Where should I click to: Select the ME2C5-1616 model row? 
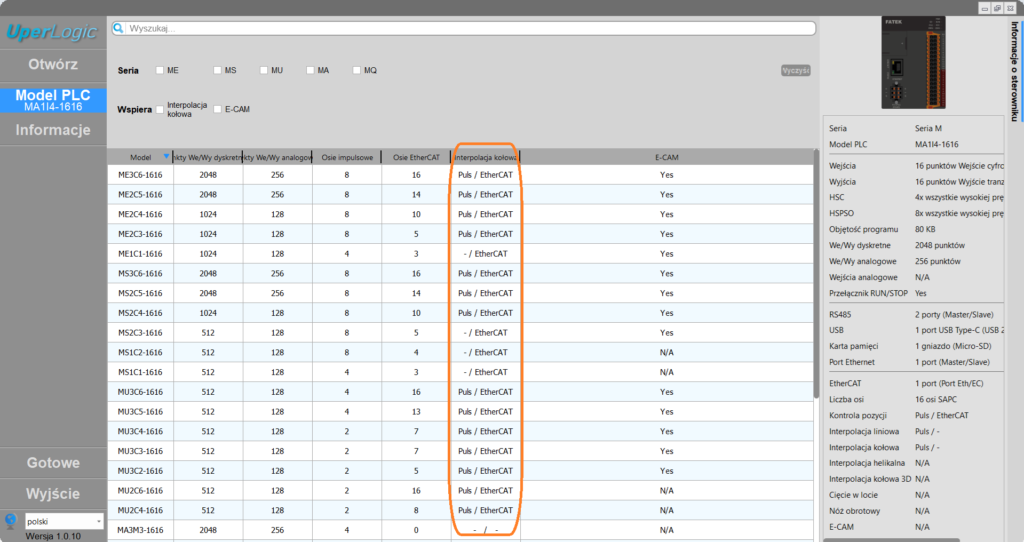click(460, 195)
